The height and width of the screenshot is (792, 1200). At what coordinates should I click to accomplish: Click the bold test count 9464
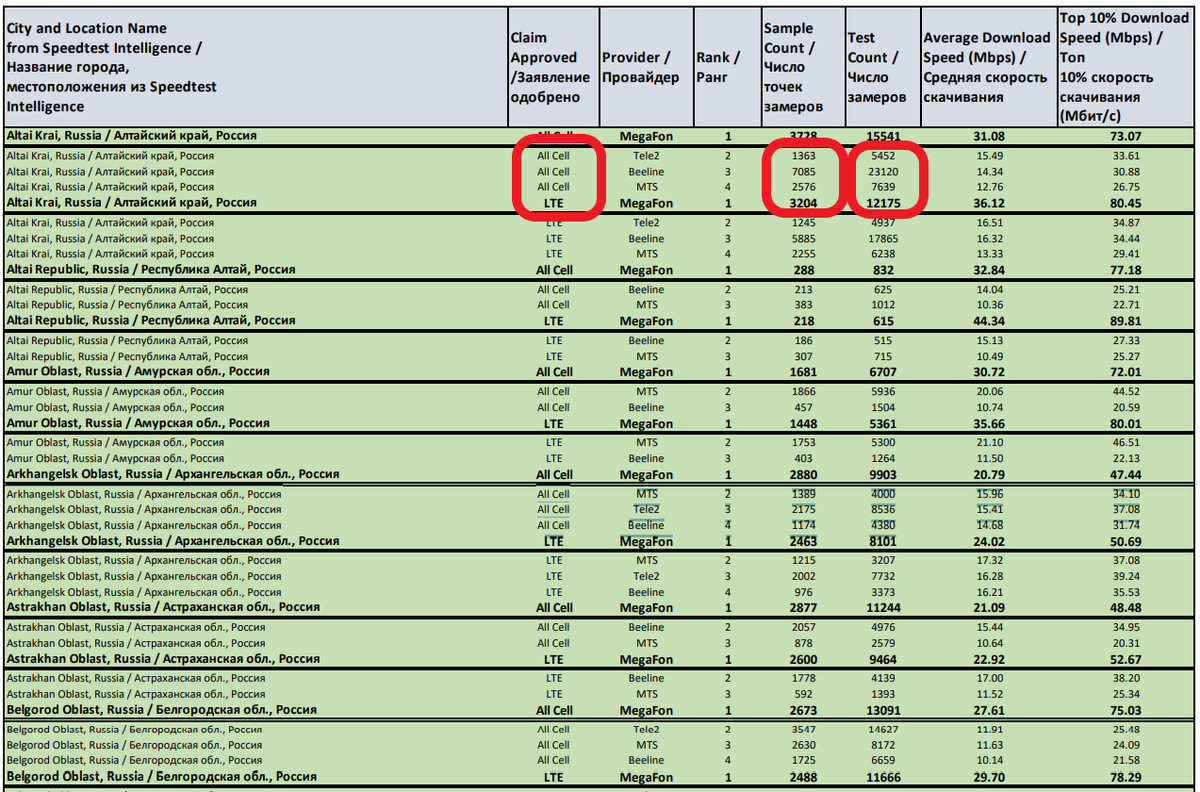[x=882, y=659]
